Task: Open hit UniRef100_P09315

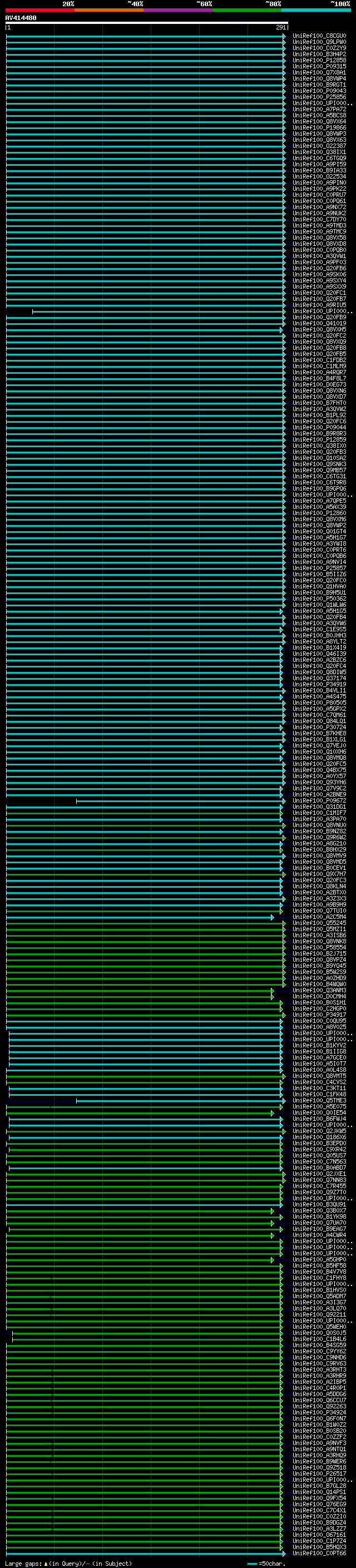Action: 319,66
